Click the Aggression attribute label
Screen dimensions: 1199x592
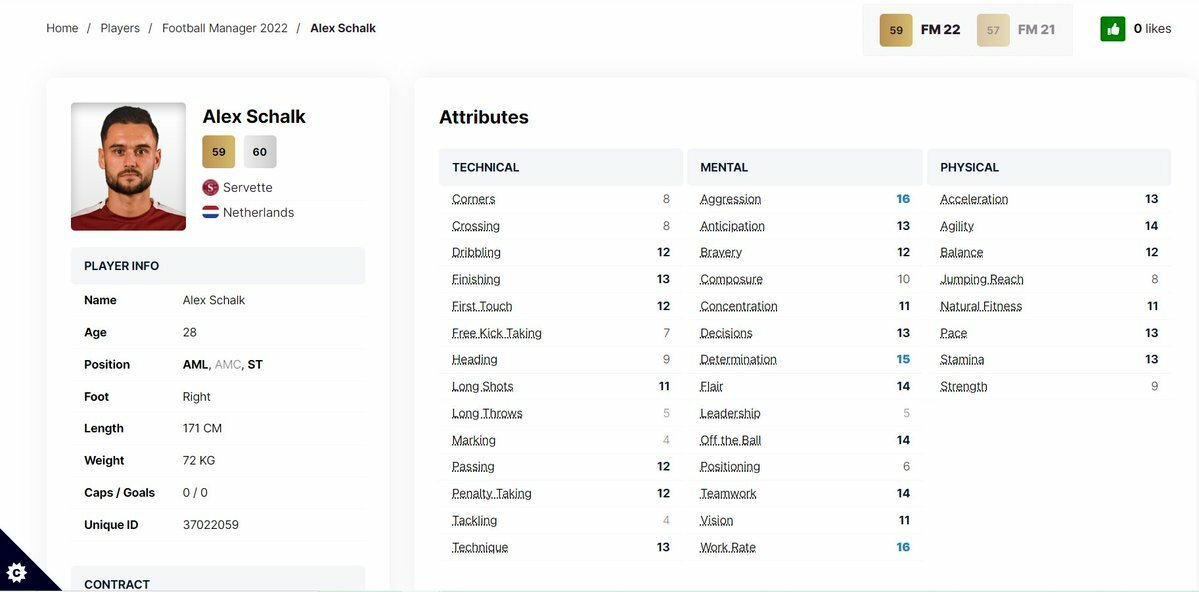pyautogui.click(x=730, y=199)
